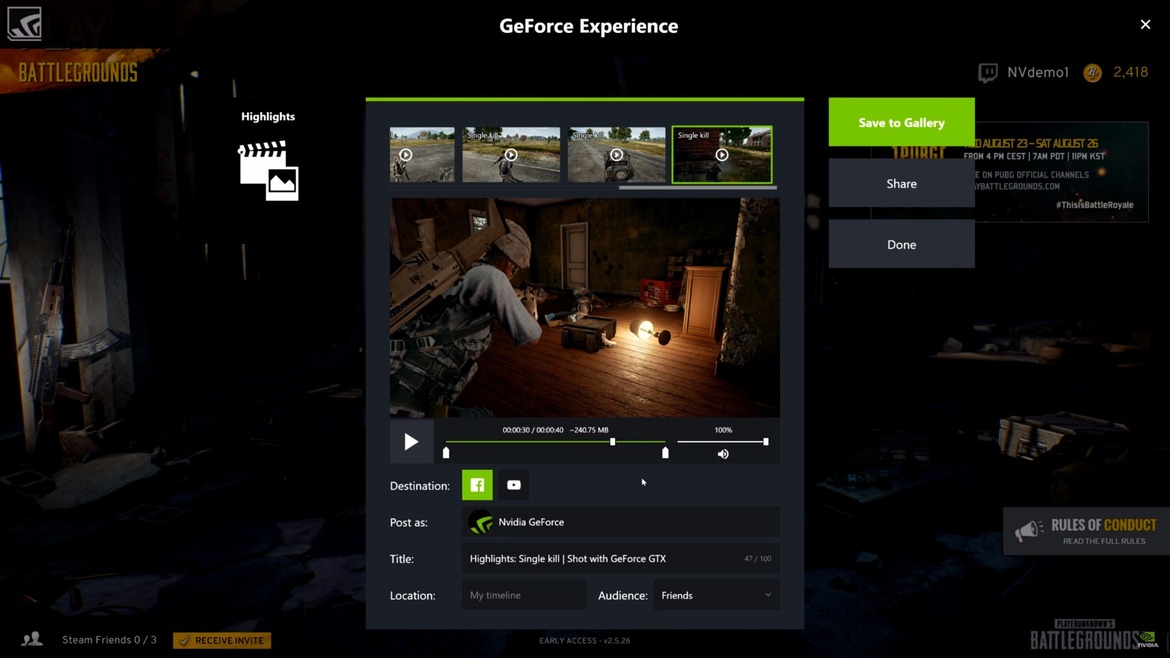Click the Steam Friends 0 / 3 text

point(110,639)
